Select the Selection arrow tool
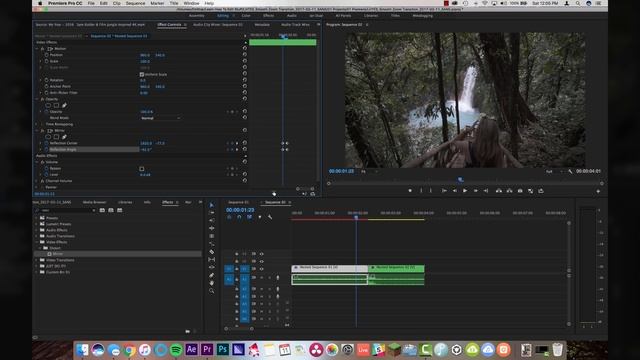640x360 pixels. [x=211, y=205]
